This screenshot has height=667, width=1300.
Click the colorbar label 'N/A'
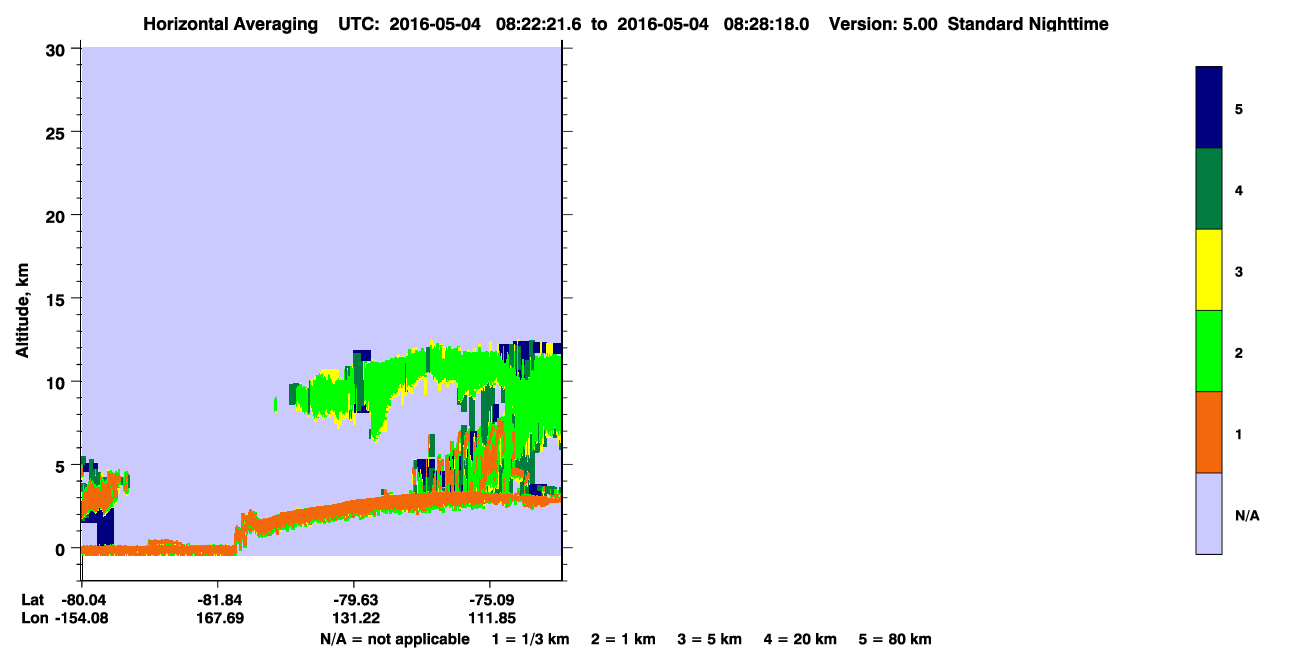pos(1247,516)
